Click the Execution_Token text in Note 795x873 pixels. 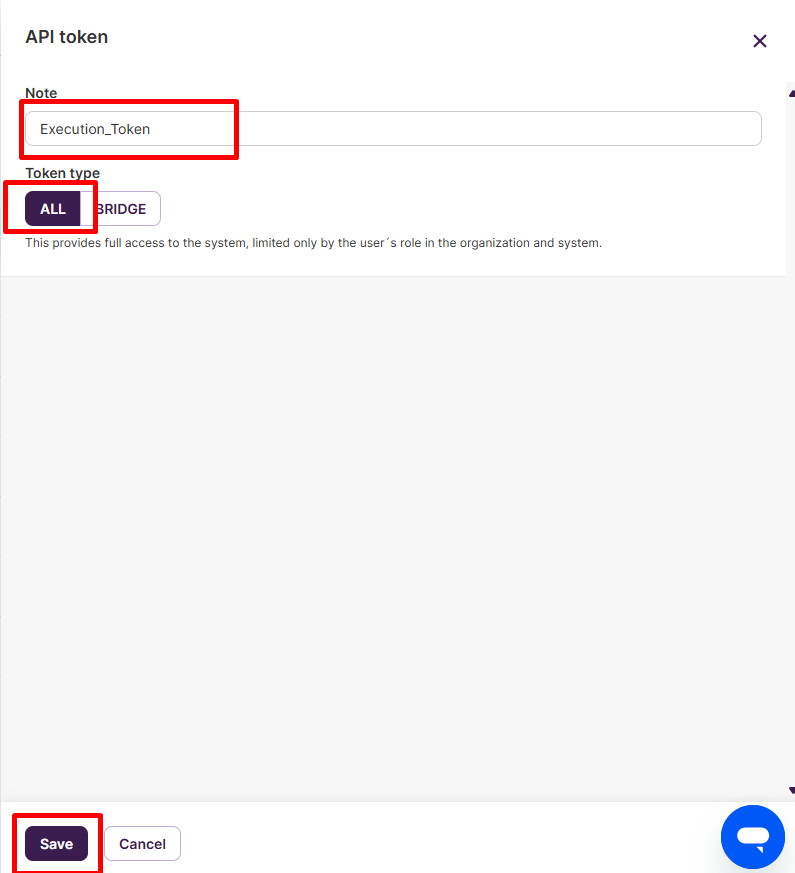(x=95, y=129)
